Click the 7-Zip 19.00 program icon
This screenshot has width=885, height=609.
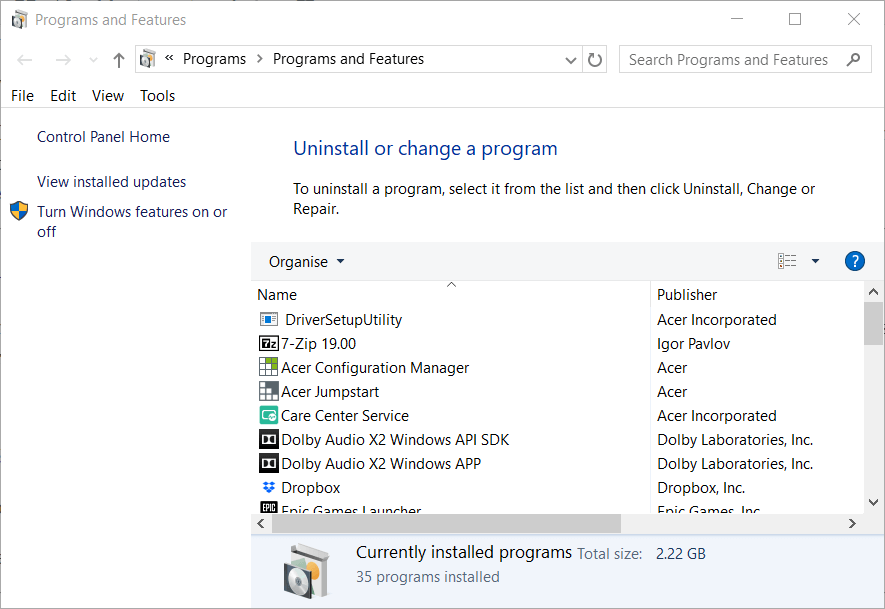268,344
